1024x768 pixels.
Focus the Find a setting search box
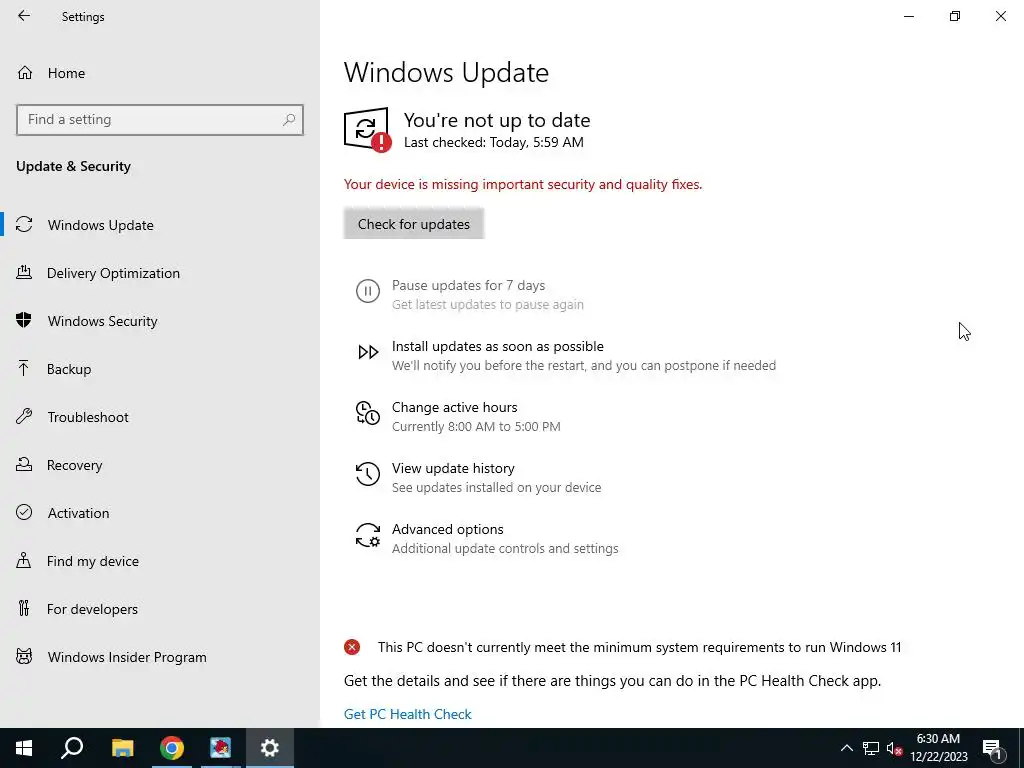[x=159, y=120]
